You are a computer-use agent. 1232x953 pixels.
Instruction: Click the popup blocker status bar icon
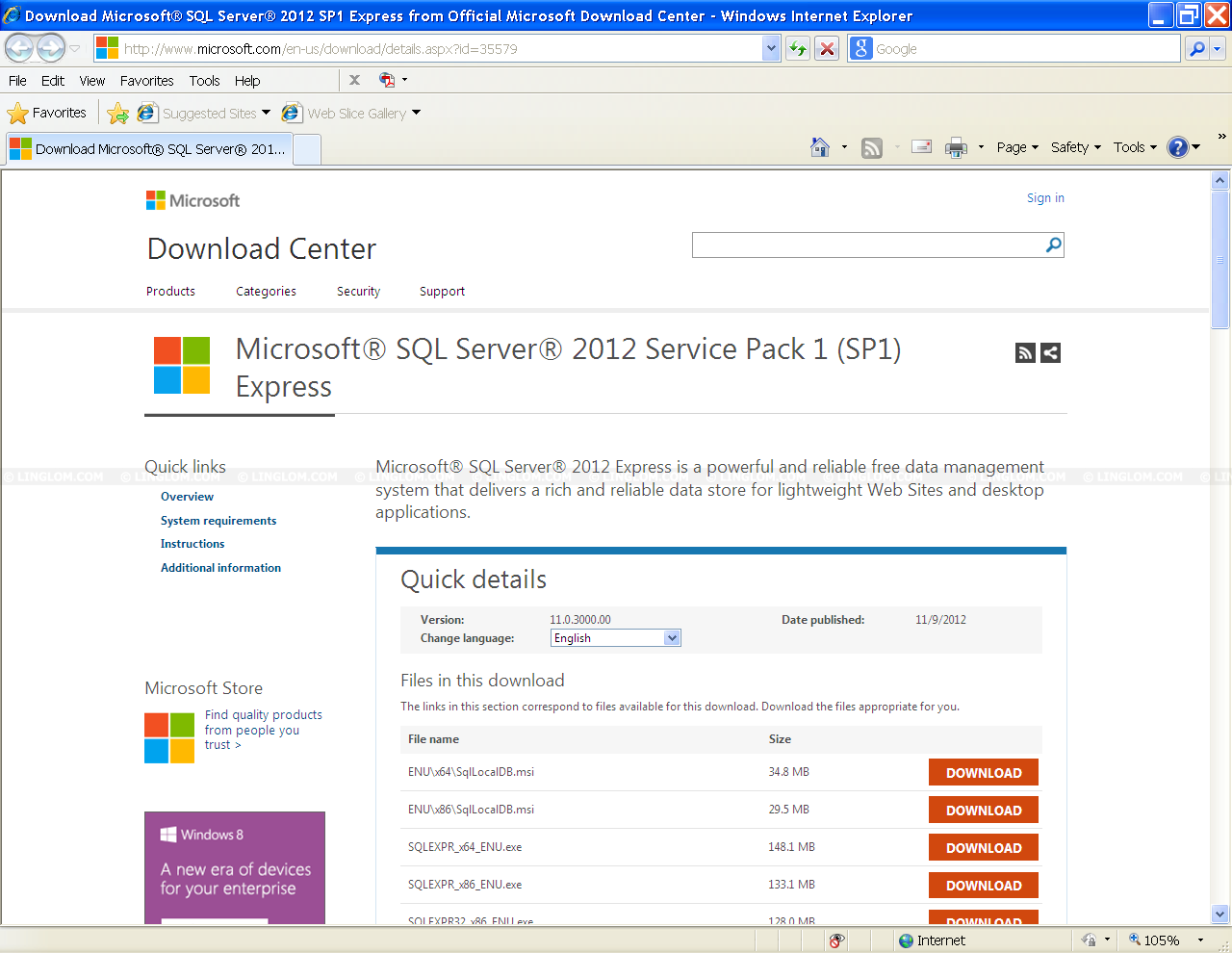[x=836, y=940]
